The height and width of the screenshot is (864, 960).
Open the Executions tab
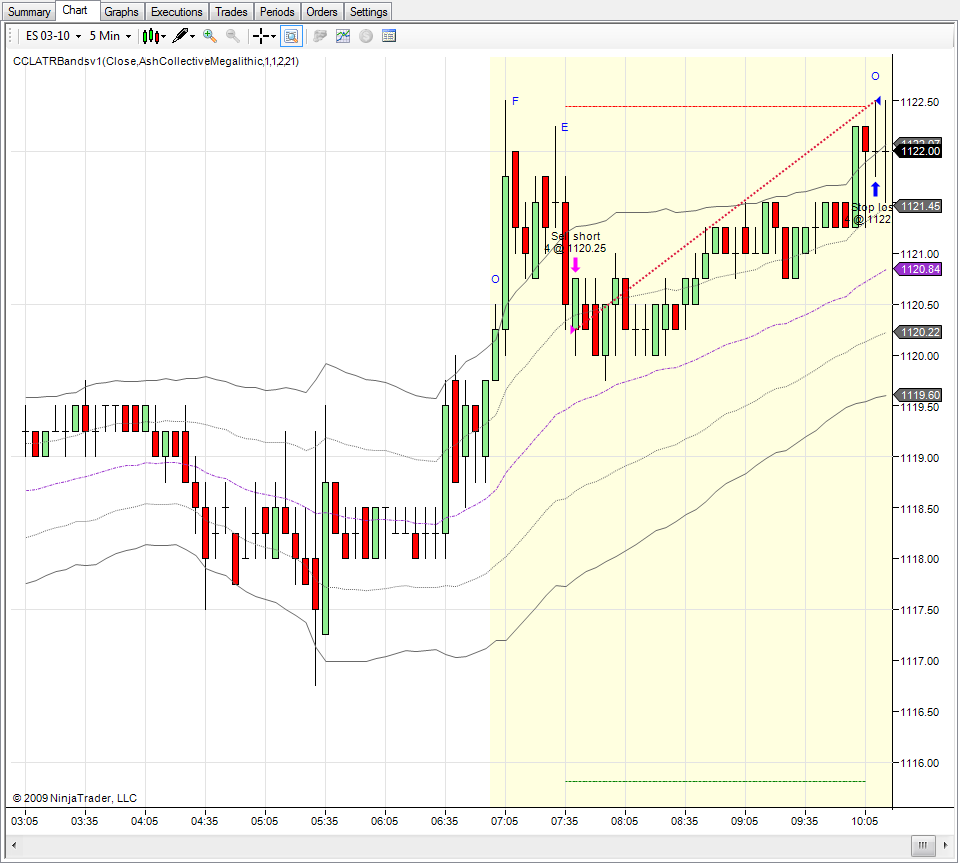pyautogui.click(x=176, y=12)
